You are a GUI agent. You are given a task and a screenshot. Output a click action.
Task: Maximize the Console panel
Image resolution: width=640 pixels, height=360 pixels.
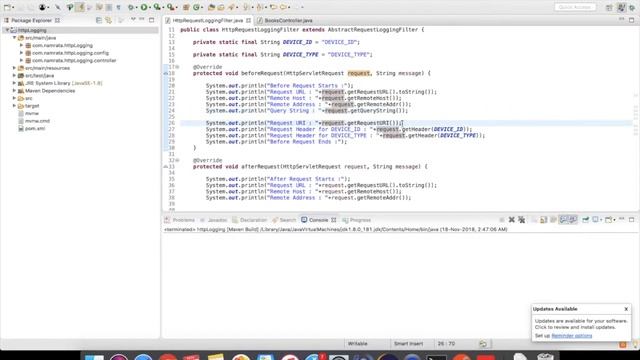tap(631, 219)
